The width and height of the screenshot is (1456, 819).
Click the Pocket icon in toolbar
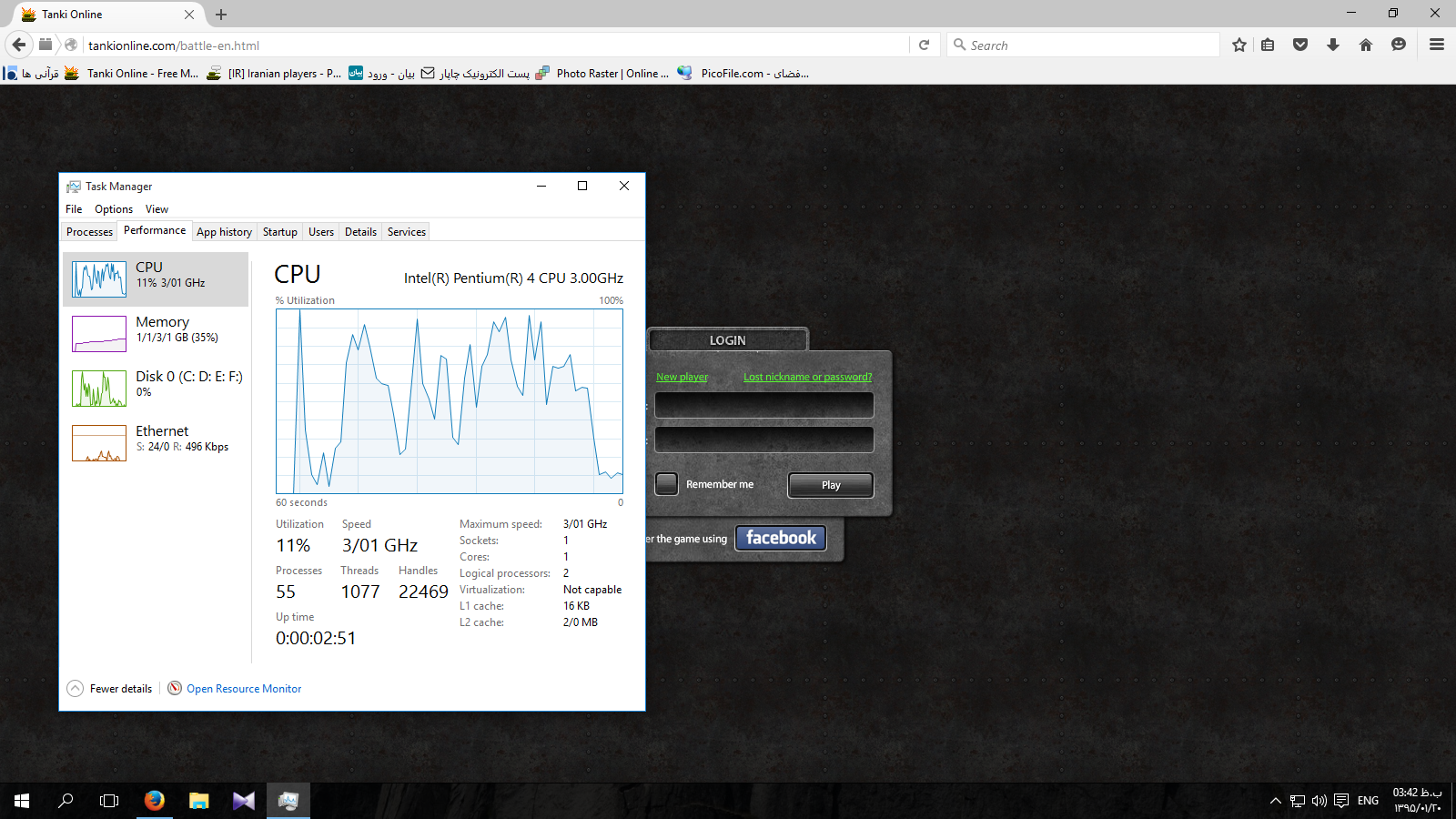[x=1300, y=45]
